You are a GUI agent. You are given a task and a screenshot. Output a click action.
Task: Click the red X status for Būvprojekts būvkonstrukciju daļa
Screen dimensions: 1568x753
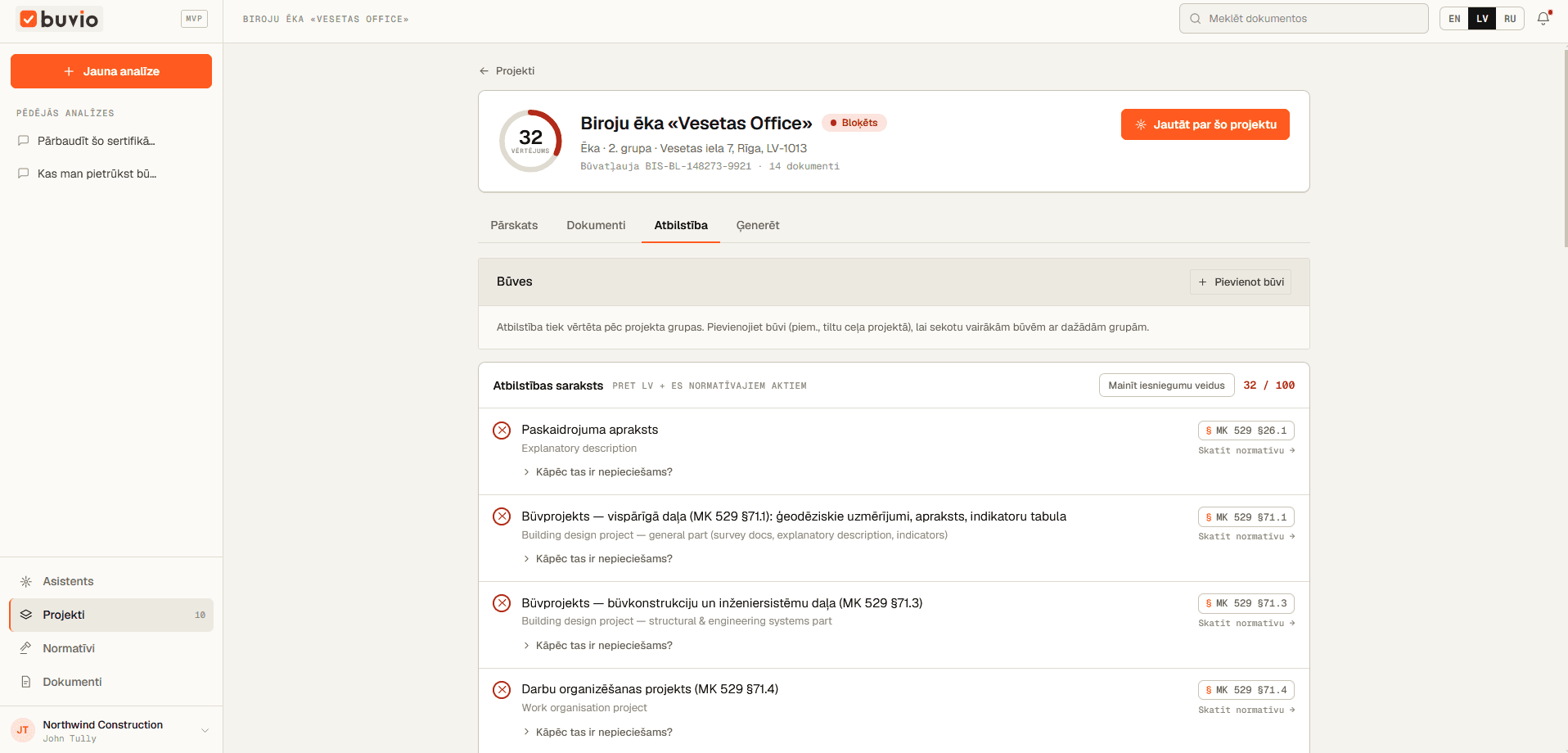(502, 603)
